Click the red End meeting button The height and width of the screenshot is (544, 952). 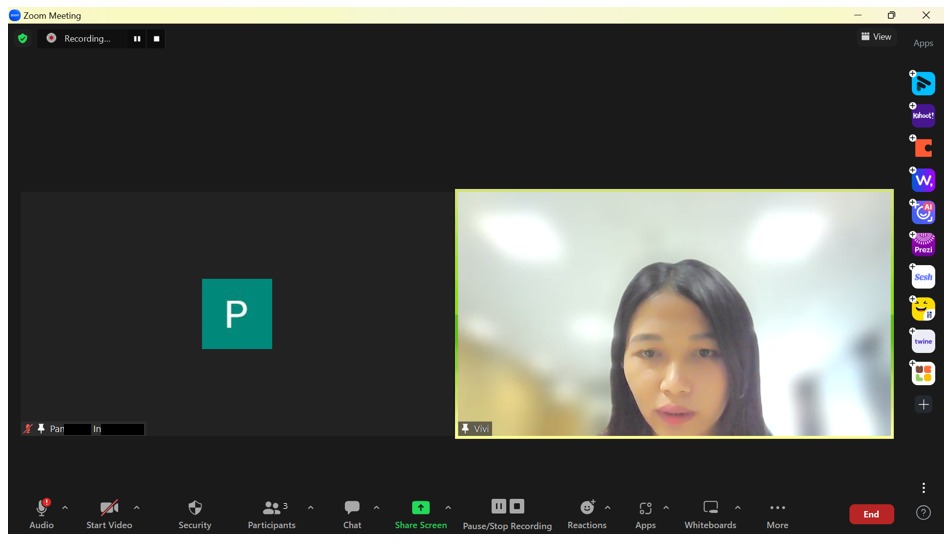(x=871, y=514)
